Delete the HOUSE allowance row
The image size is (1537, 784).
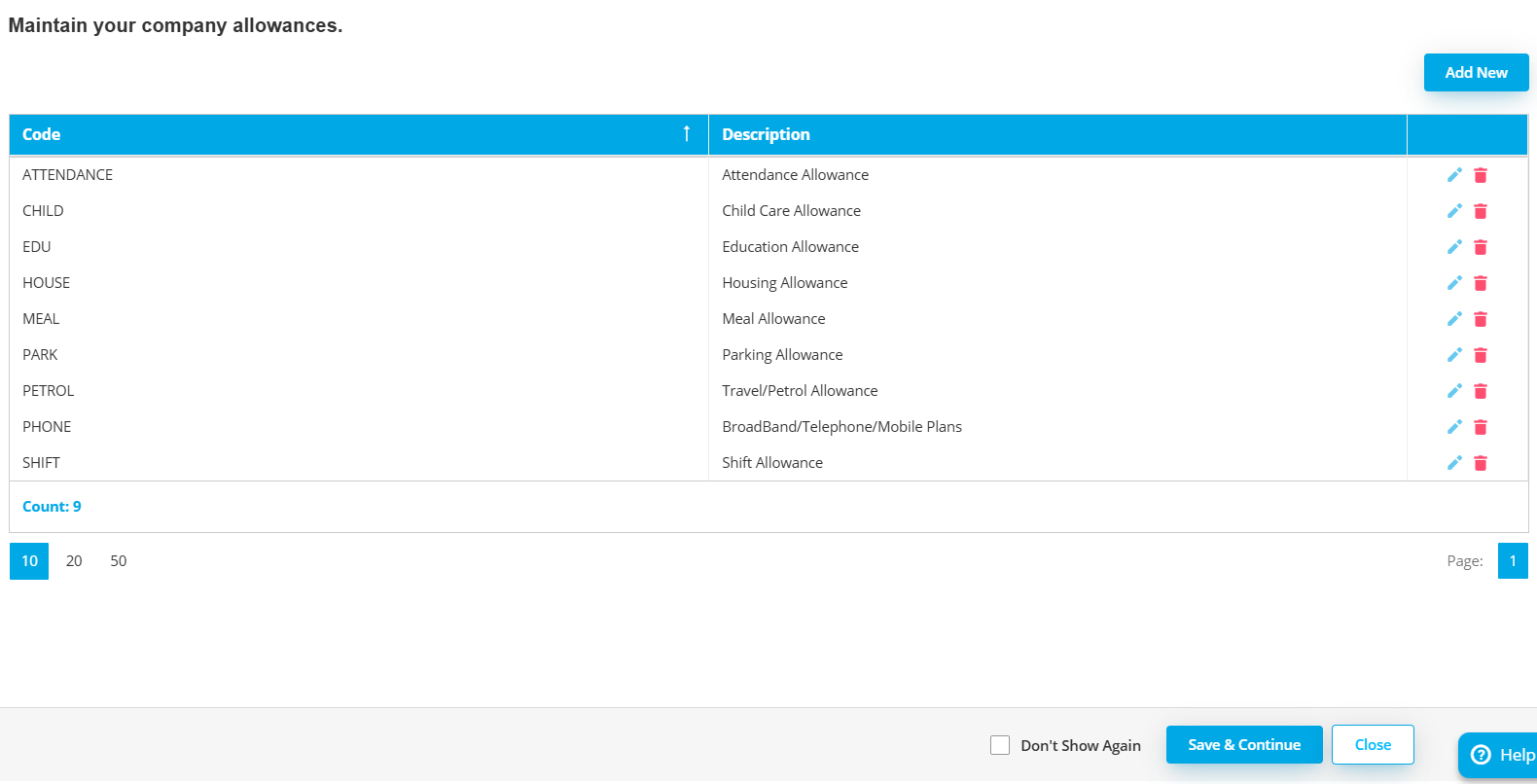coord(1481,283)
